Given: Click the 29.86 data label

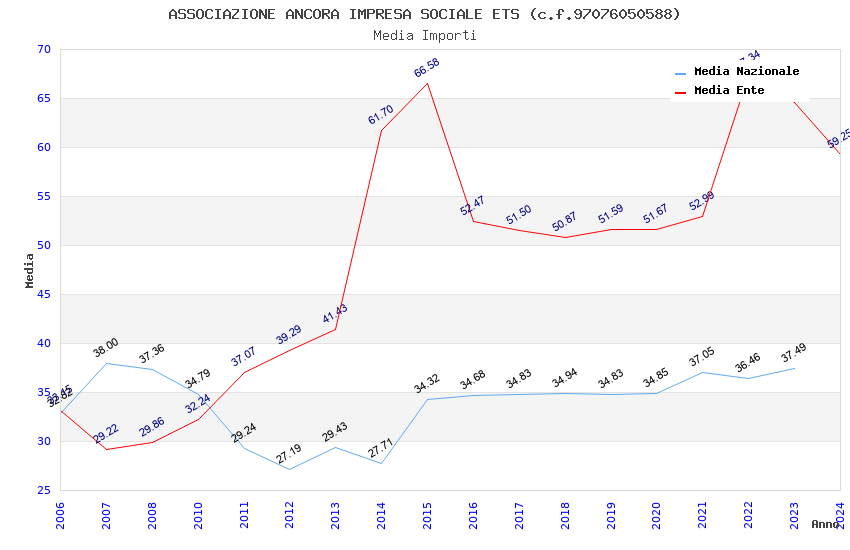Looking at the screenshot, I should point(151,427).
